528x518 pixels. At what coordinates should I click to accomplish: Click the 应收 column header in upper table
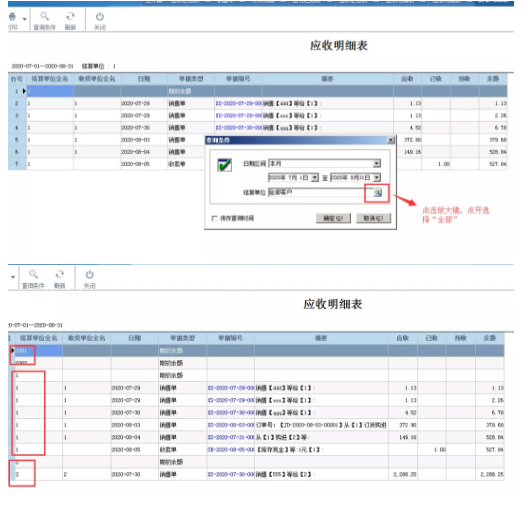pos(407,79)
